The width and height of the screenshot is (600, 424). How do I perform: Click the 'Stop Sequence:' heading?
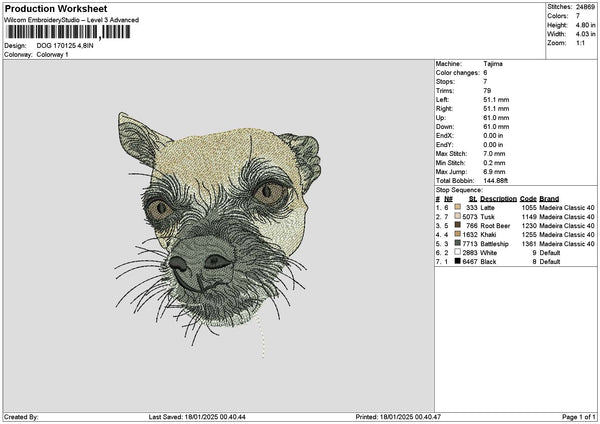[x=459, y=190]
